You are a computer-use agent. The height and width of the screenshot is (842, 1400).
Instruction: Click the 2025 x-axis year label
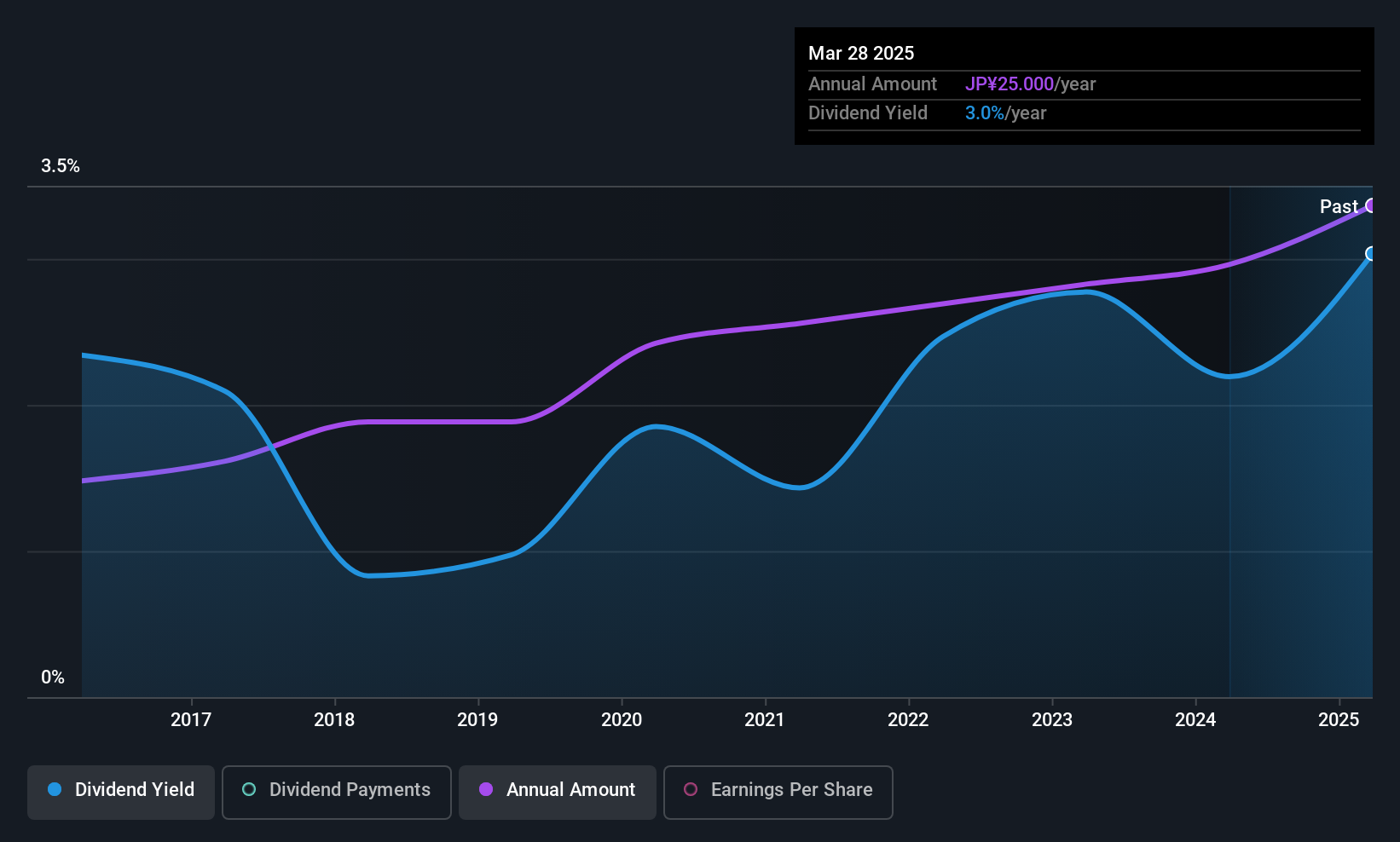point(1339,720)
